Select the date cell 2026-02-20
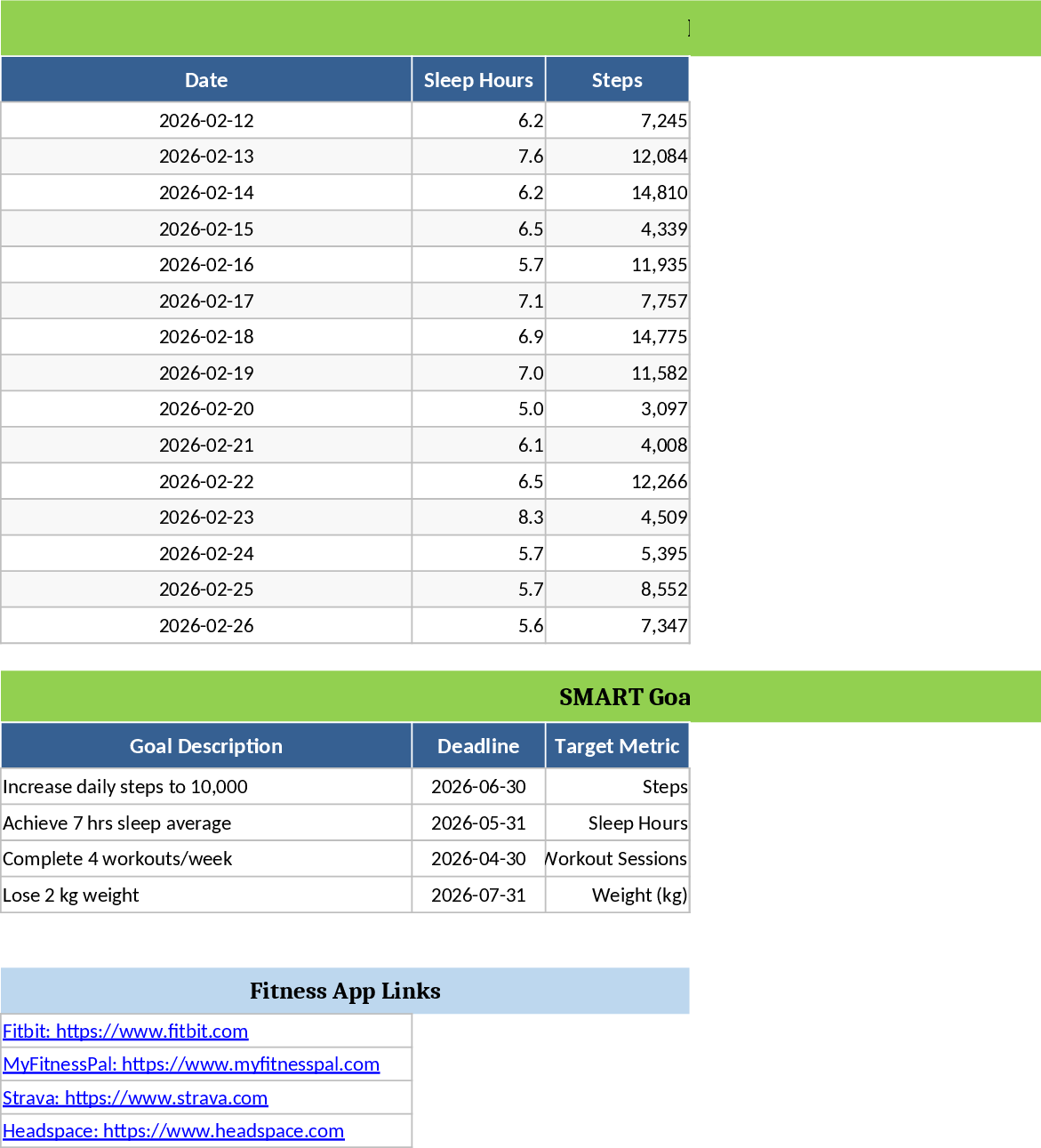The image size is (1041, 1148). (x=206, y=409)
